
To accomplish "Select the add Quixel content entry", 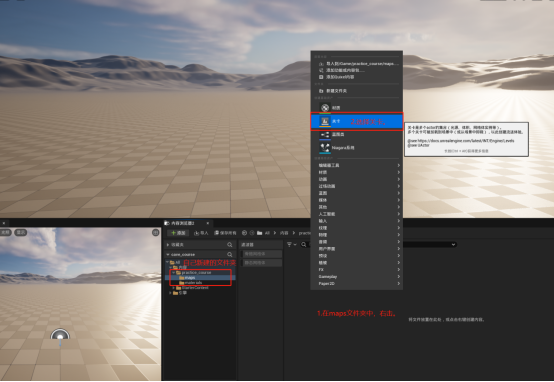I will point(356,77).
